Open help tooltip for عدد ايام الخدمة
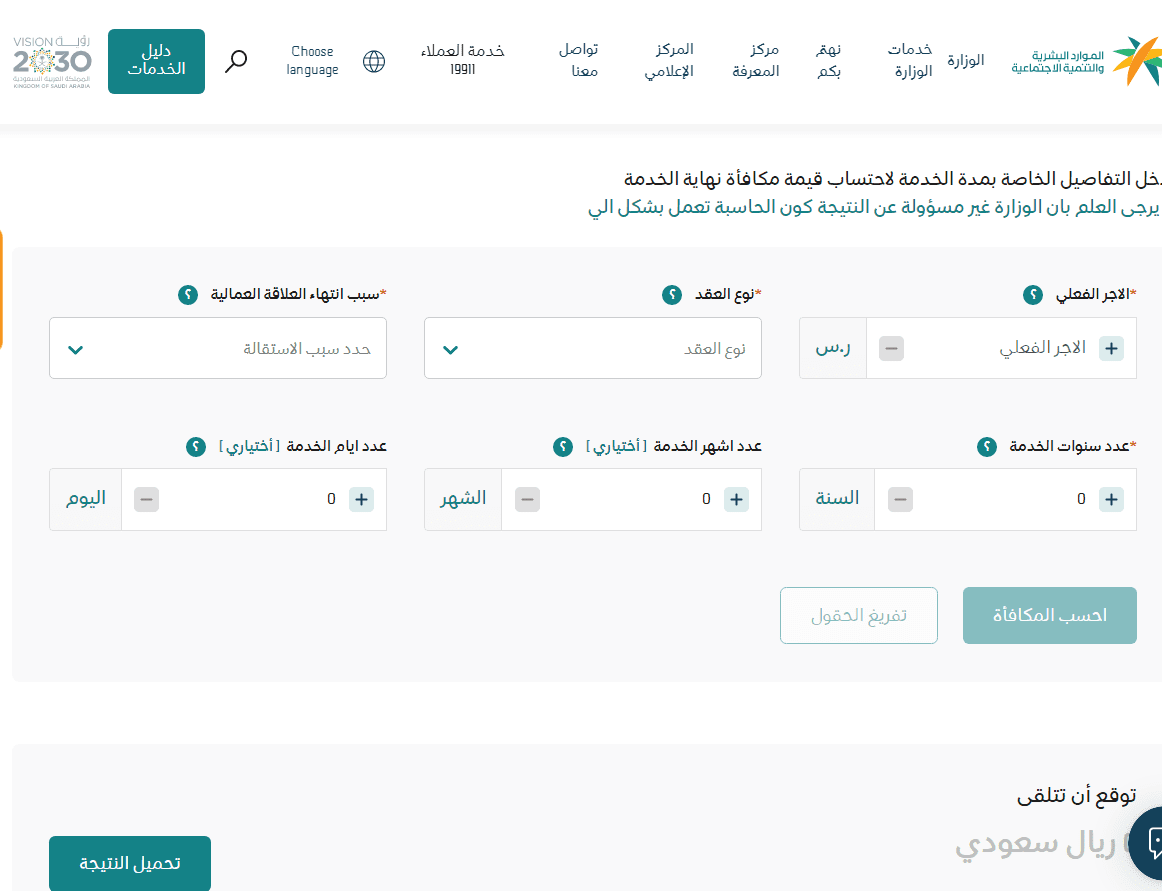This screenshot has height=891, width=1162. (x=196, y=446)
